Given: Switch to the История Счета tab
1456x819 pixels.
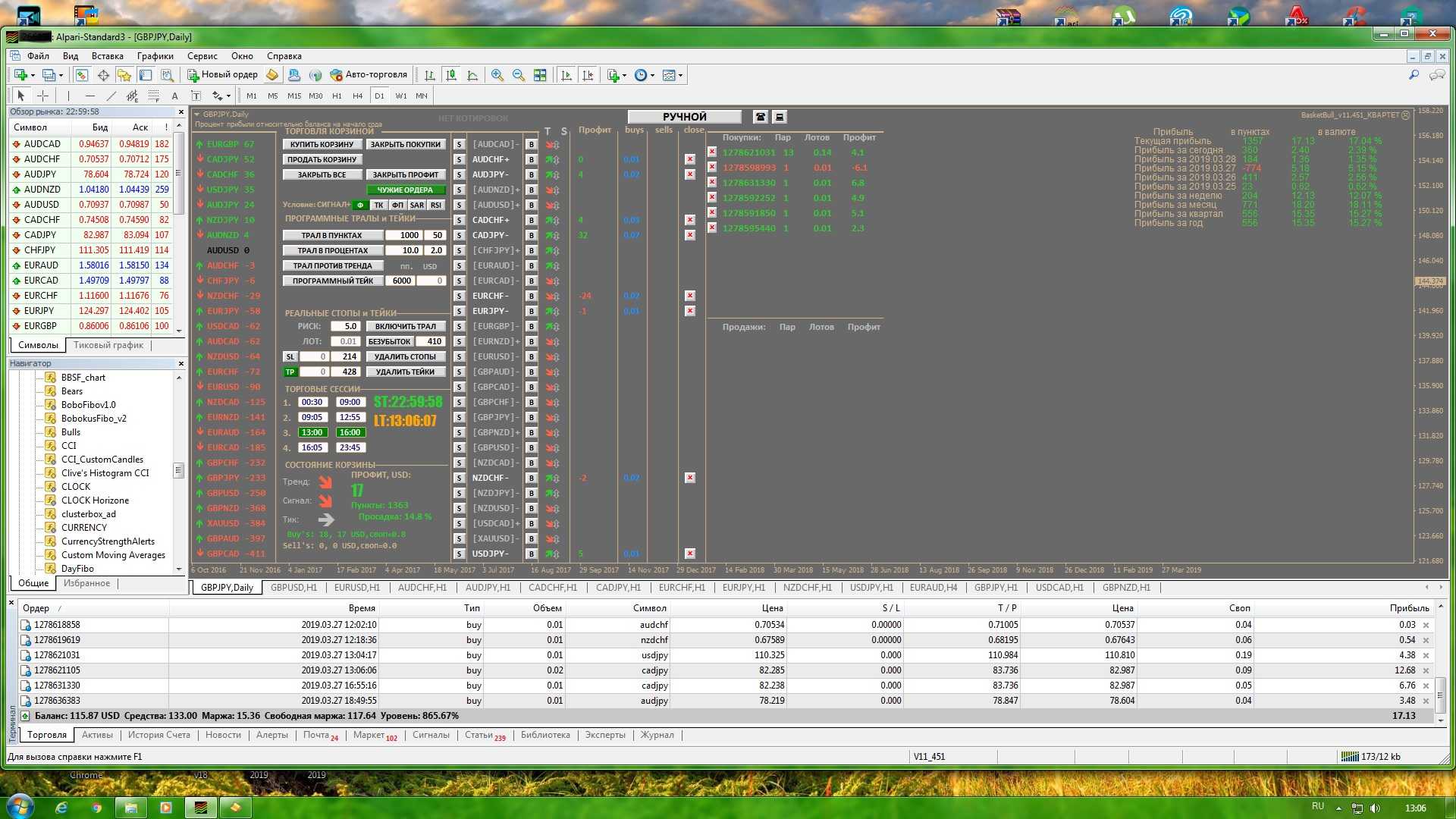Looking at the screenshot, I should coord(158,735).
